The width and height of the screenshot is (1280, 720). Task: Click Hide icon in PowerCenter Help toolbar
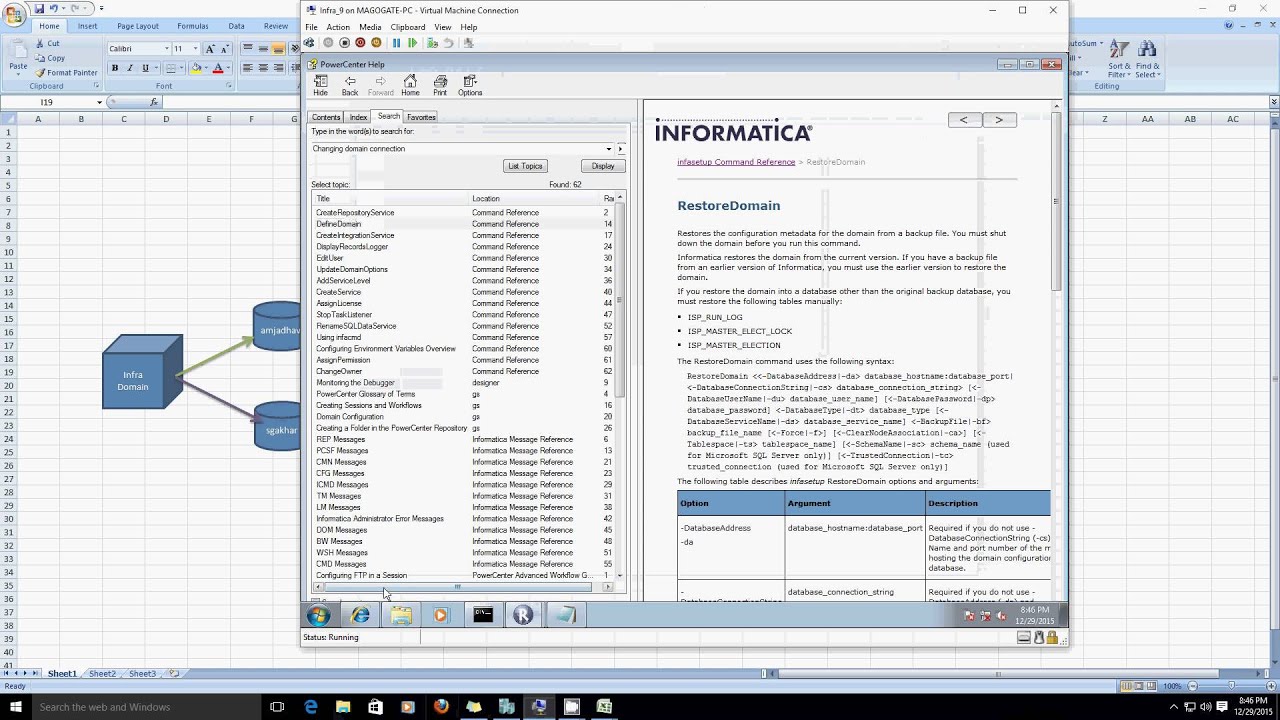pyautogui.click(x=320, y=86)
